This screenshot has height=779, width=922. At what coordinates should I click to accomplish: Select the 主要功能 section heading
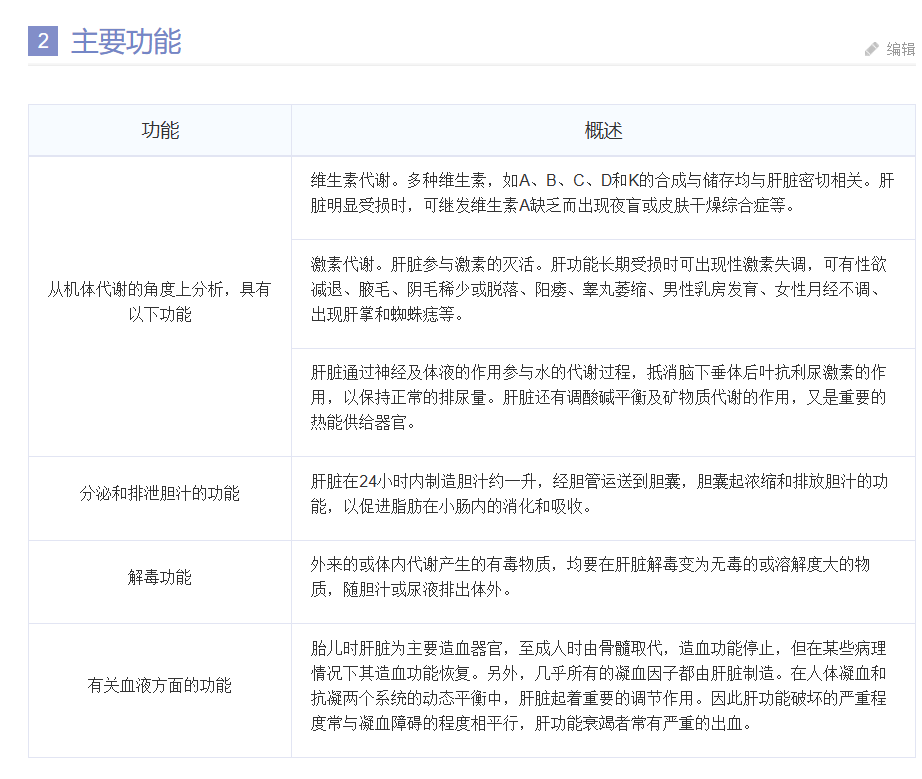pyautogui.click(x=126, y=42)
